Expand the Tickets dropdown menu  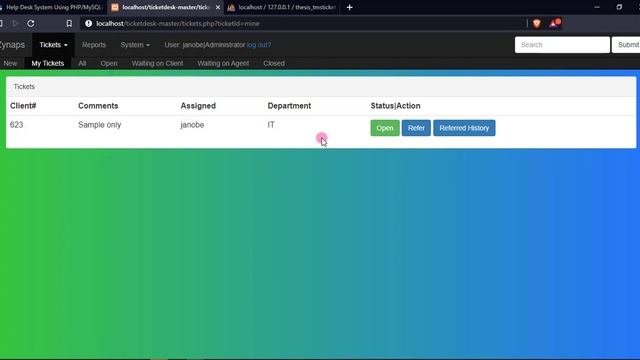pos(53,45)
